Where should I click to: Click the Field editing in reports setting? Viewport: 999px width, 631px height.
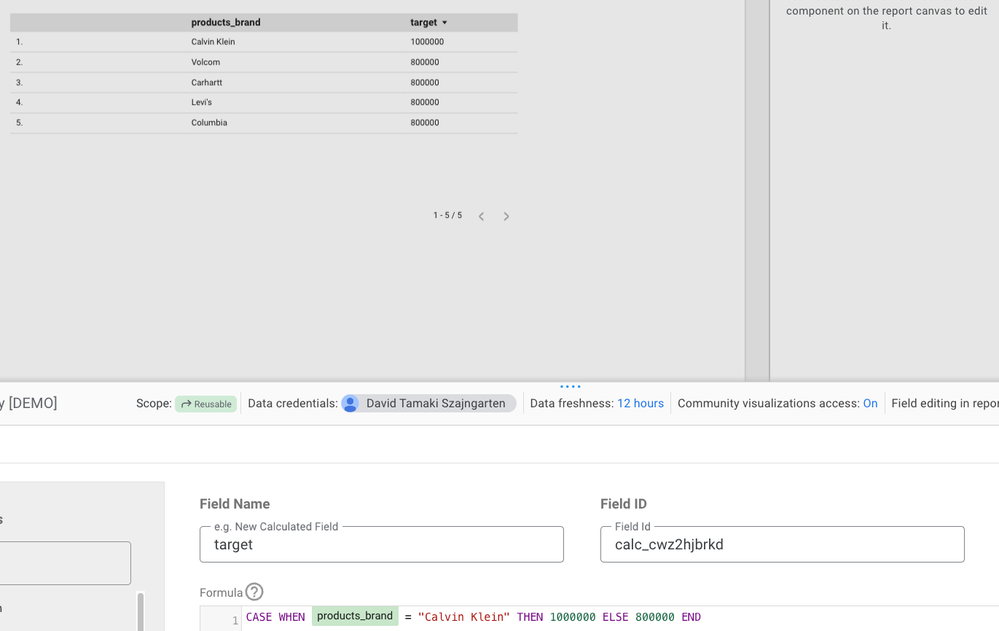point(945,403)
